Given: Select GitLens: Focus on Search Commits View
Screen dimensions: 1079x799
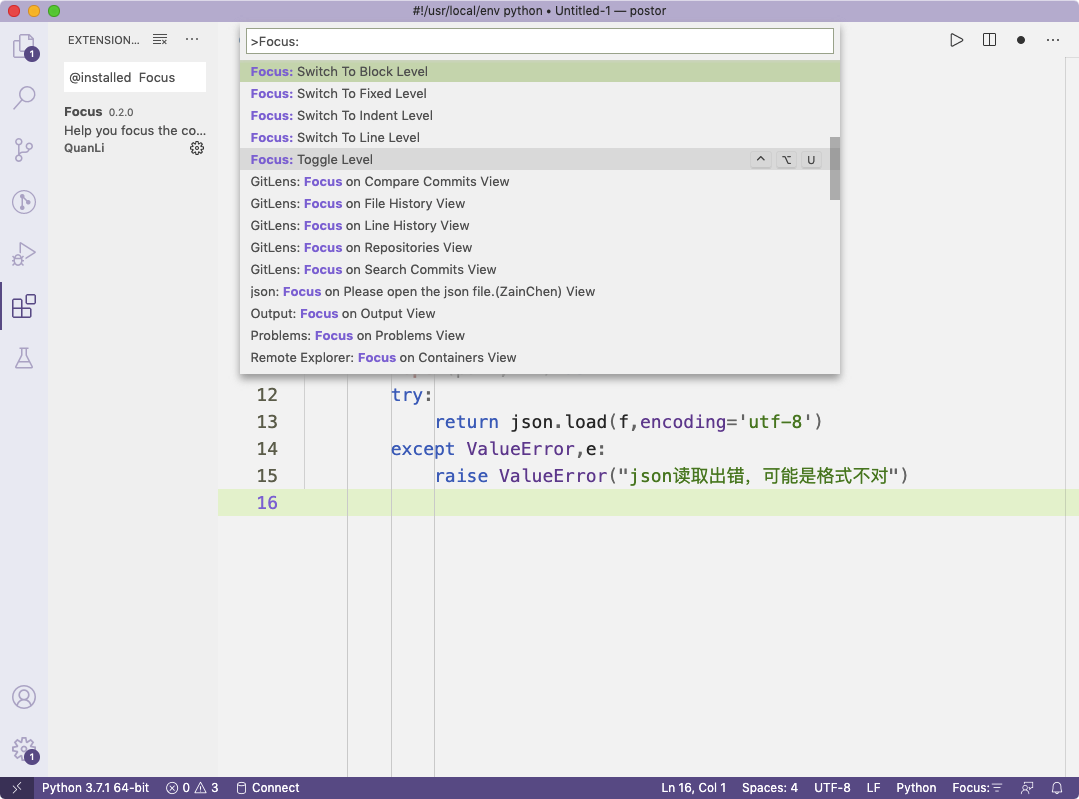Looking at the screenshot, I should (x=540, y=270).
